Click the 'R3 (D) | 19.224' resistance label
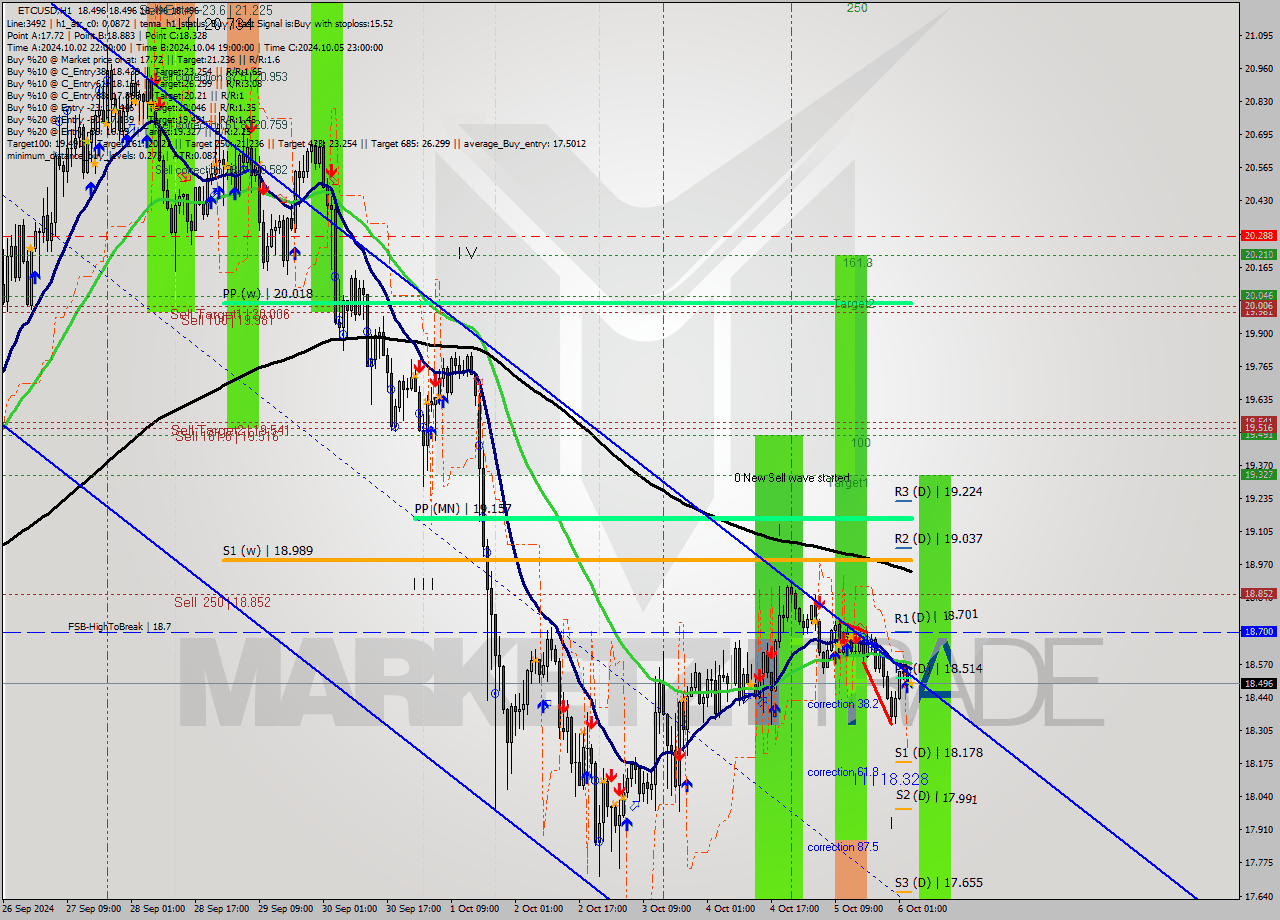Screen dimensions: 1280x920 938,492
